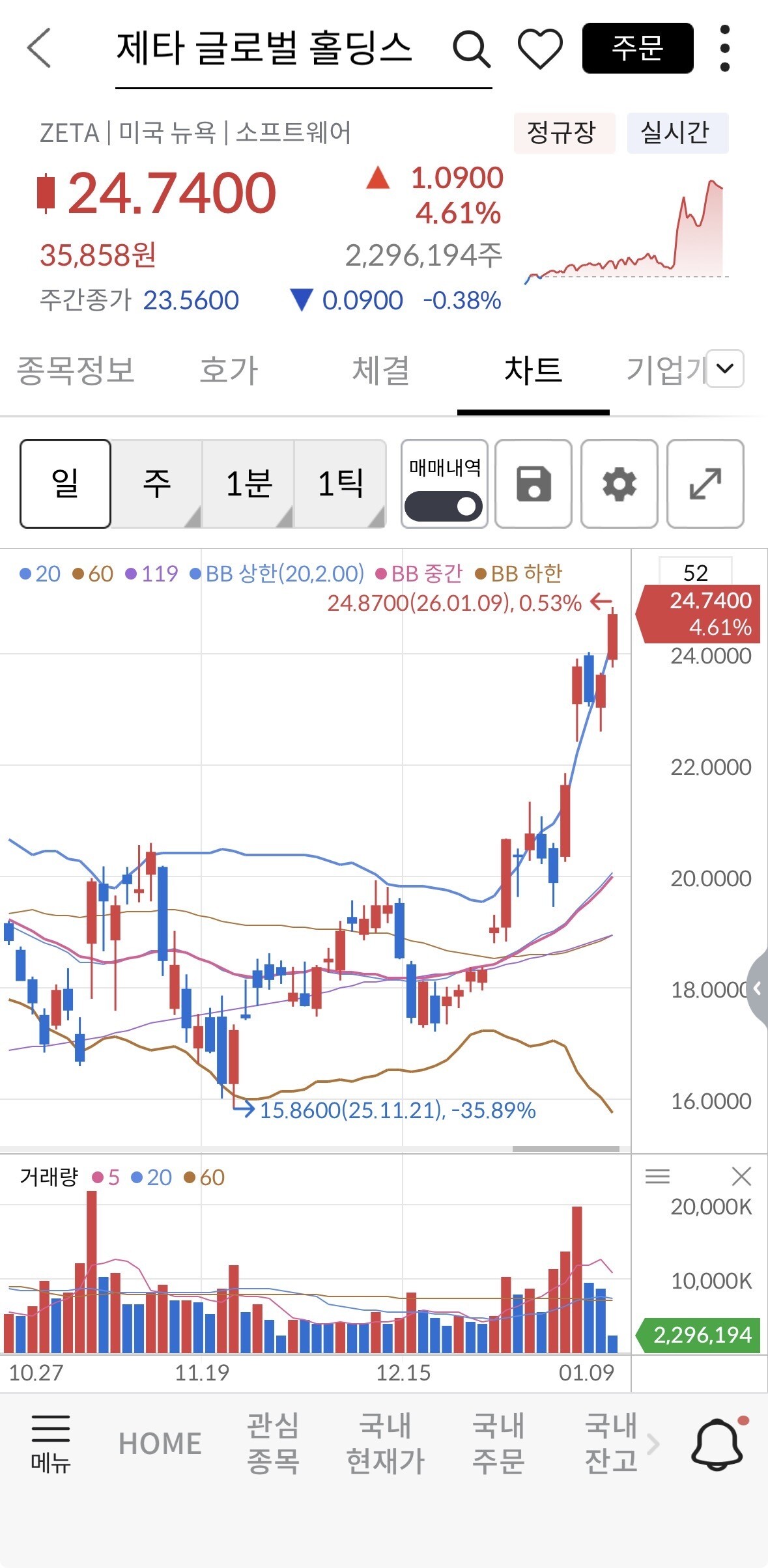Toggle the 매매내역 trade history switch
The image size is (768, 1568).
[x=444, y=506]
